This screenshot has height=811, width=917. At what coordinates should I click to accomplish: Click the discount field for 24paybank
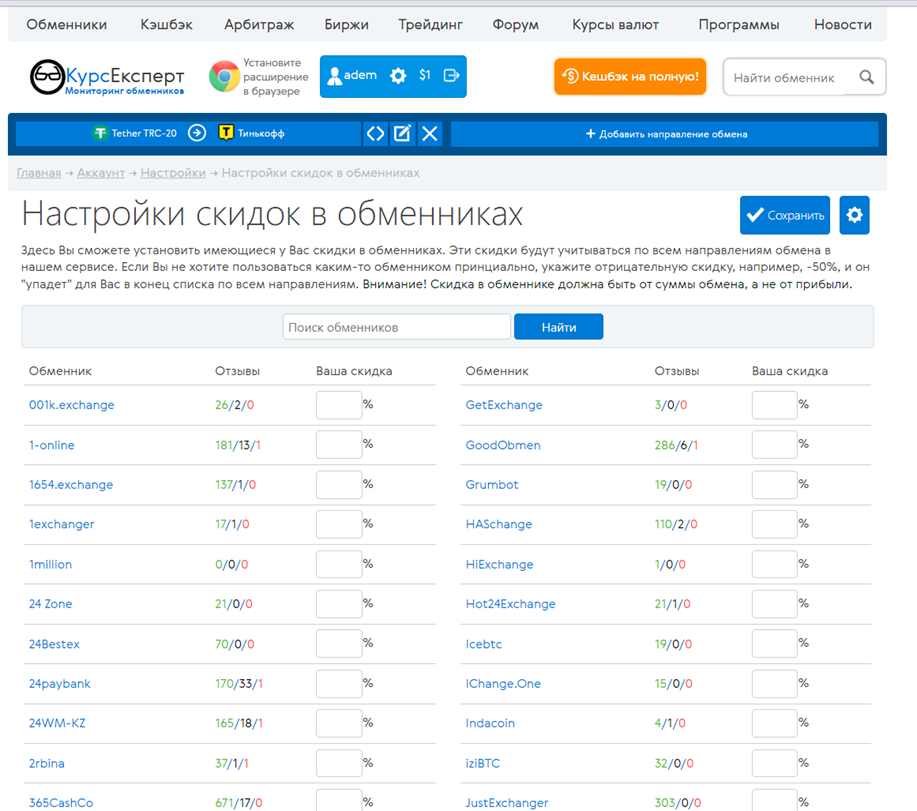(x=339, y=684)
